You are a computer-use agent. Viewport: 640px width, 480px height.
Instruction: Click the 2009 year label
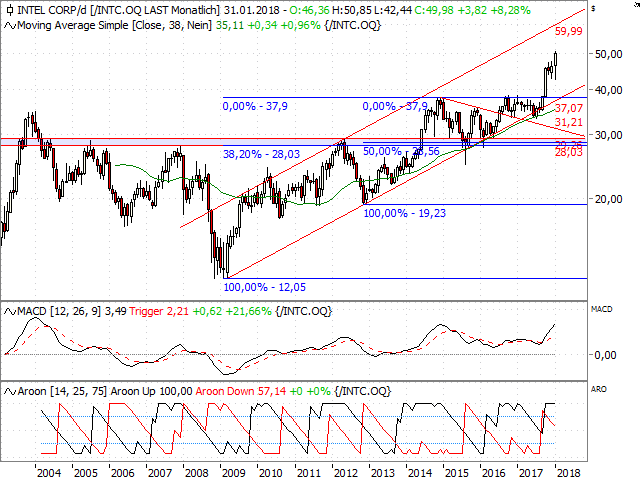(x=234, y=473)
